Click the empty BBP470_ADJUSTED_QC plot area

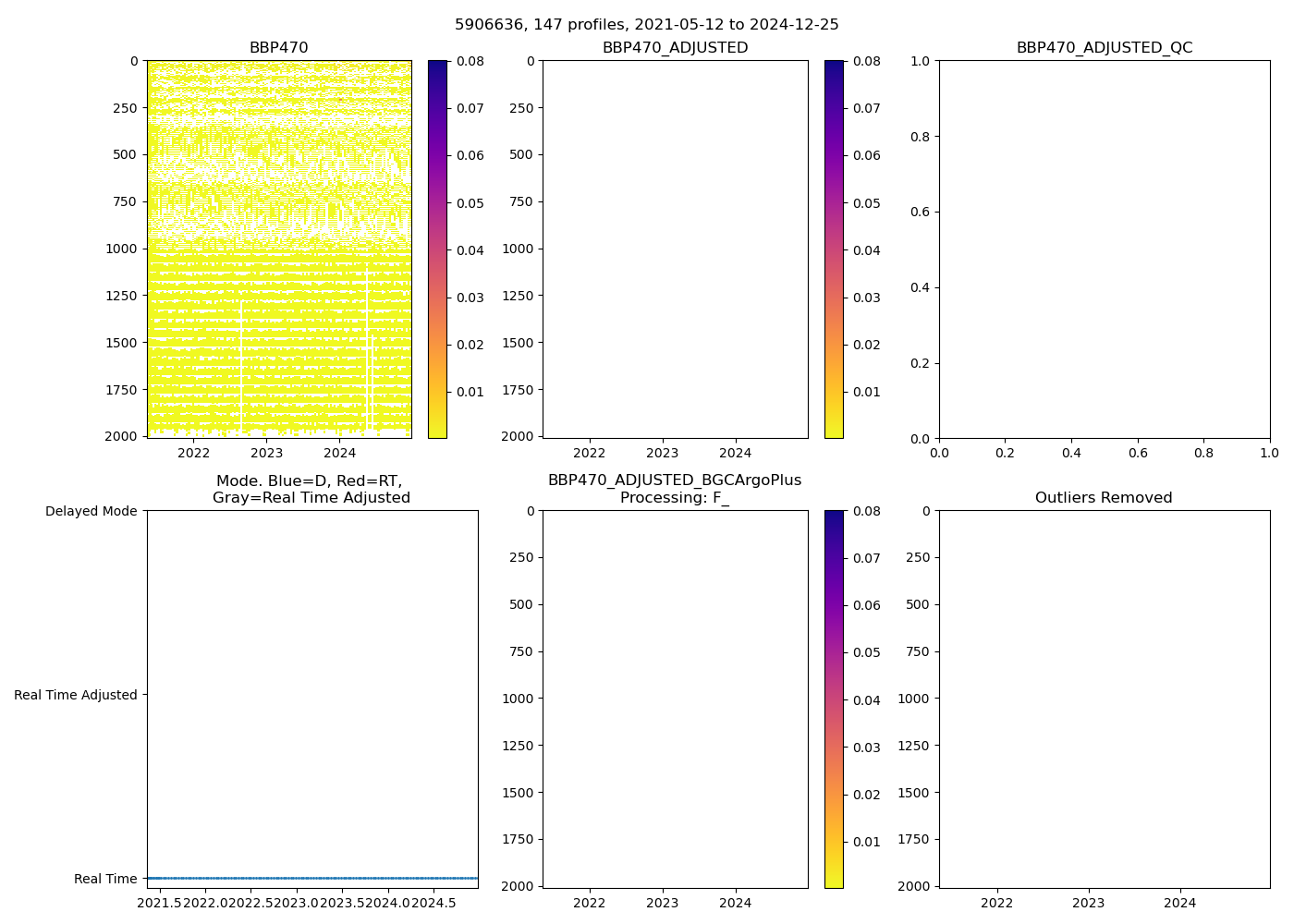pos(1104,249)
